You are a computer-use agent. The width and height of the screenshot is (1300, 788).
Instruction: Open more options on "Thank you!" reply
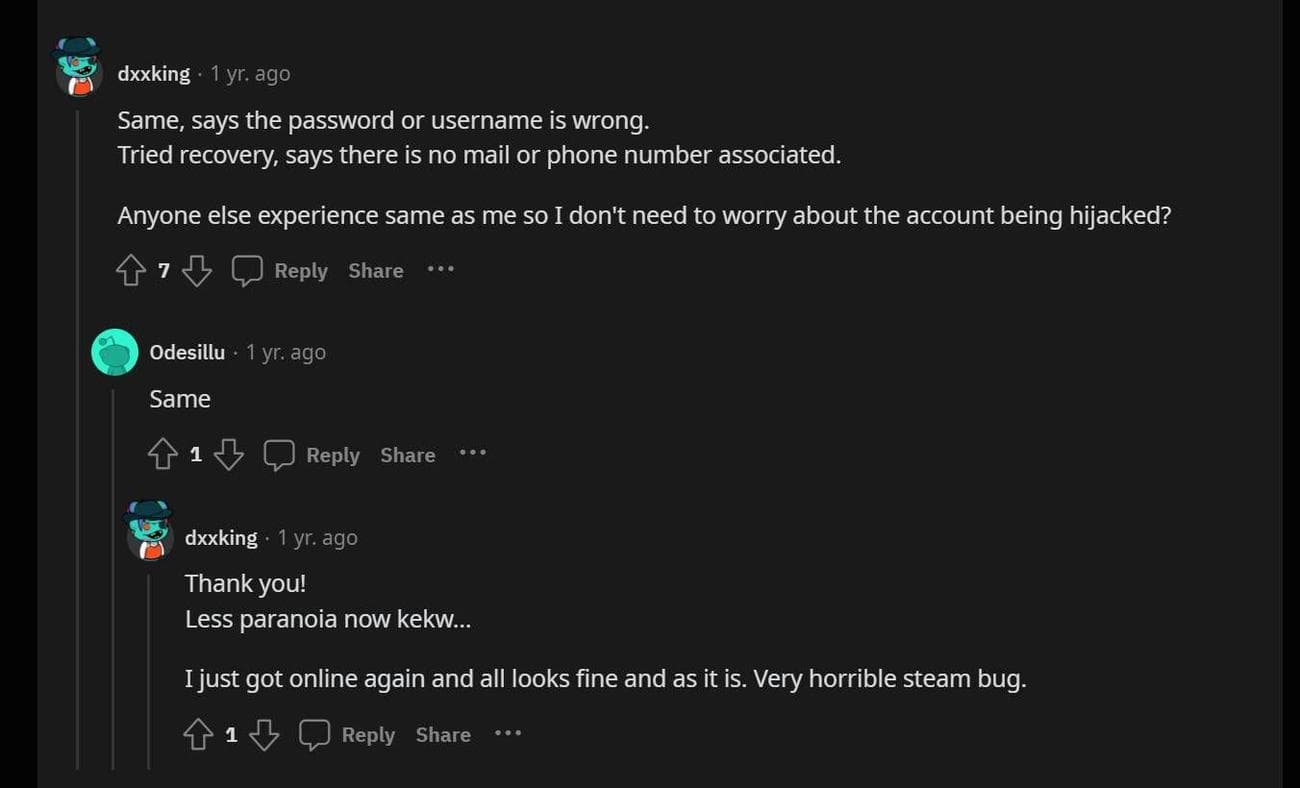pos(508,734)
